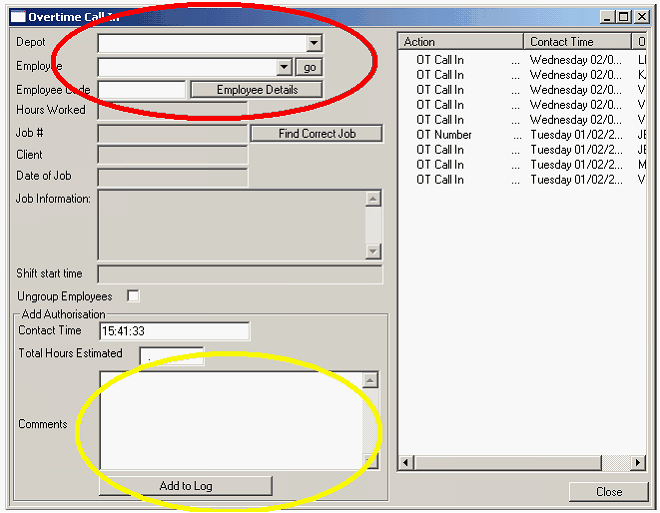Click the Add to Log button
Viewport: 660px width, 513px height.
185,486
